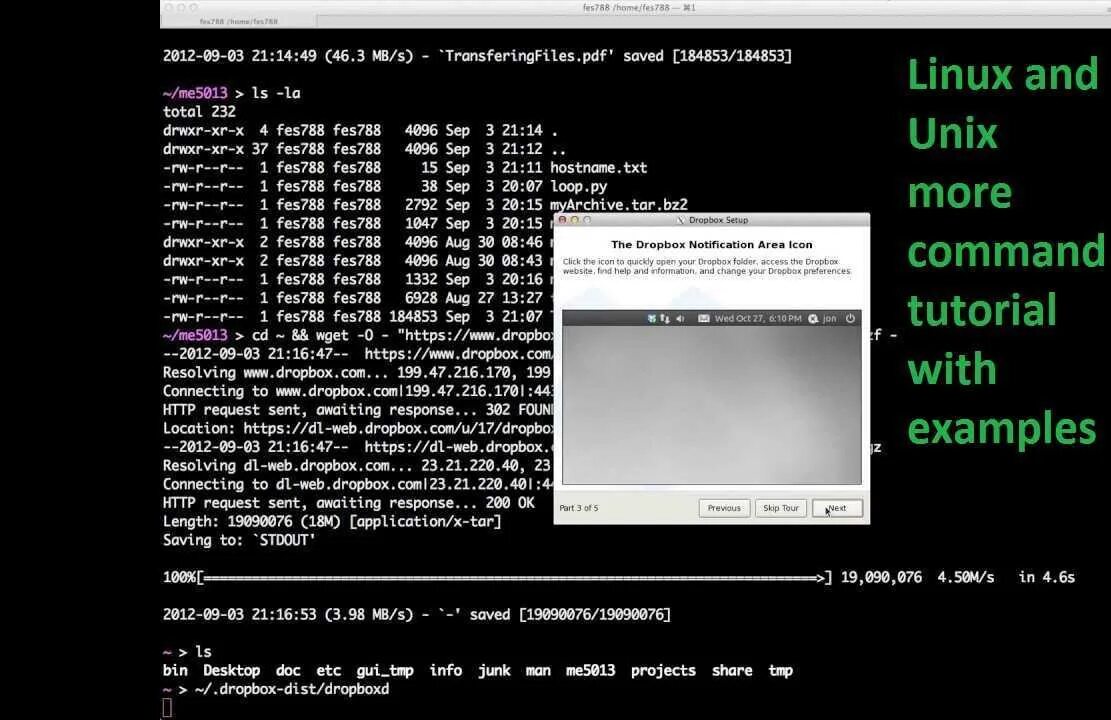Screen dimensions: 1111x720
Task: Click the 'Part 3 of 5' label
Action: pyautogui.click(x=579, y=508)
